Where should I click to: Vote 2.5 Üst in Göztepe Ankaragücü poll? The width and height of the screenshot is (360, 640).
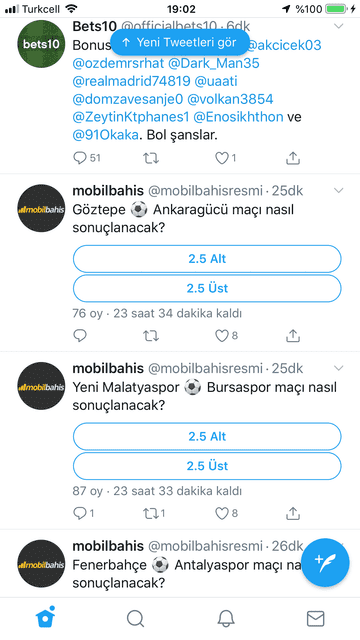(x=207, y=288)
